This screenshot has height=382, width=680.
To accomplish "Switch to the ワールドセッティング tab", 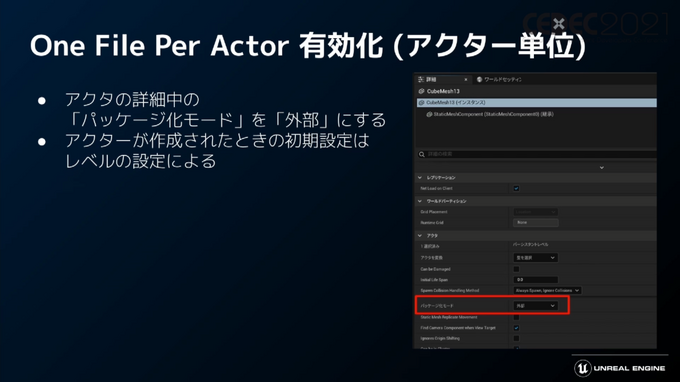I will coord(499,79).
